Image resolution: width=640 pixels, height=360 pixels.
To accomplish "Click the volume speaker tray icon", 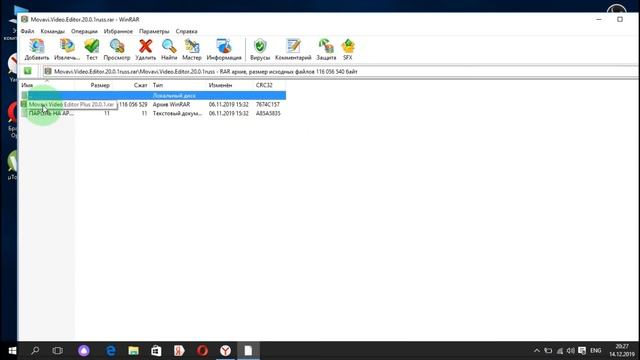I will coord(571,351).
